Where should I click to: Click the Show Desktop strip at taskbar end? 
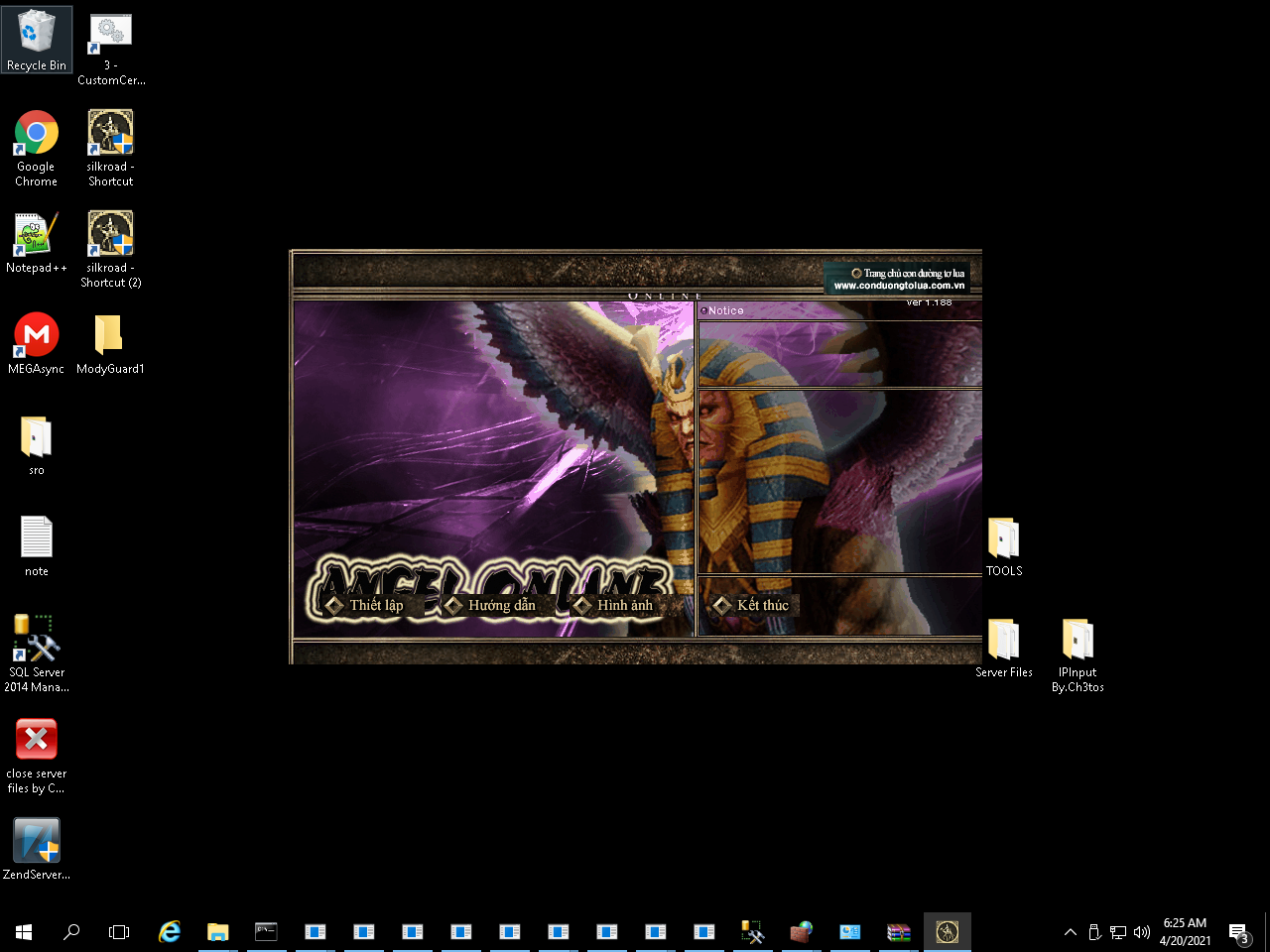coord(1267,932)
